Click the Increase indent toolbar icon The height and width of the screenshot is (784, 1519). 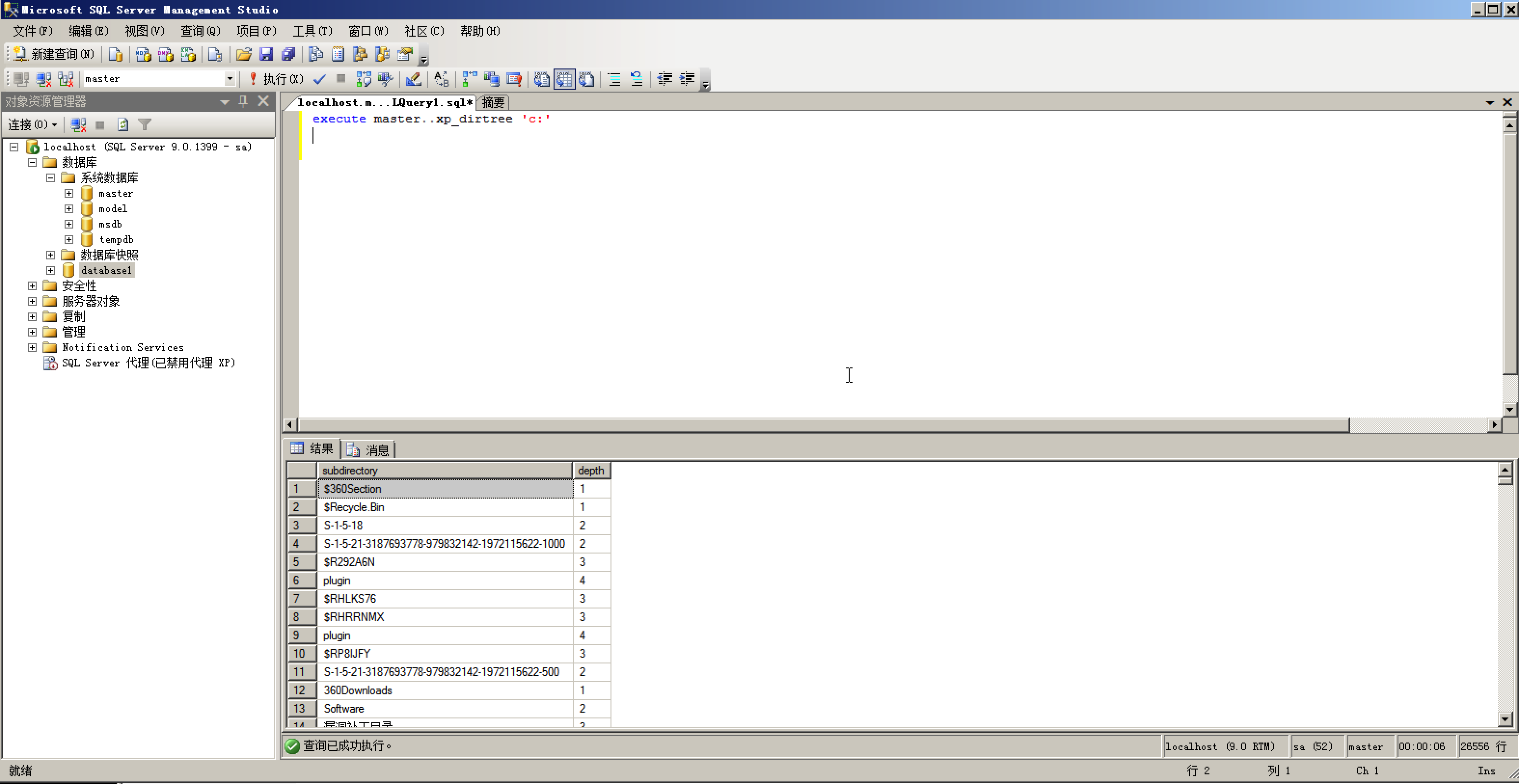(687, 79)
